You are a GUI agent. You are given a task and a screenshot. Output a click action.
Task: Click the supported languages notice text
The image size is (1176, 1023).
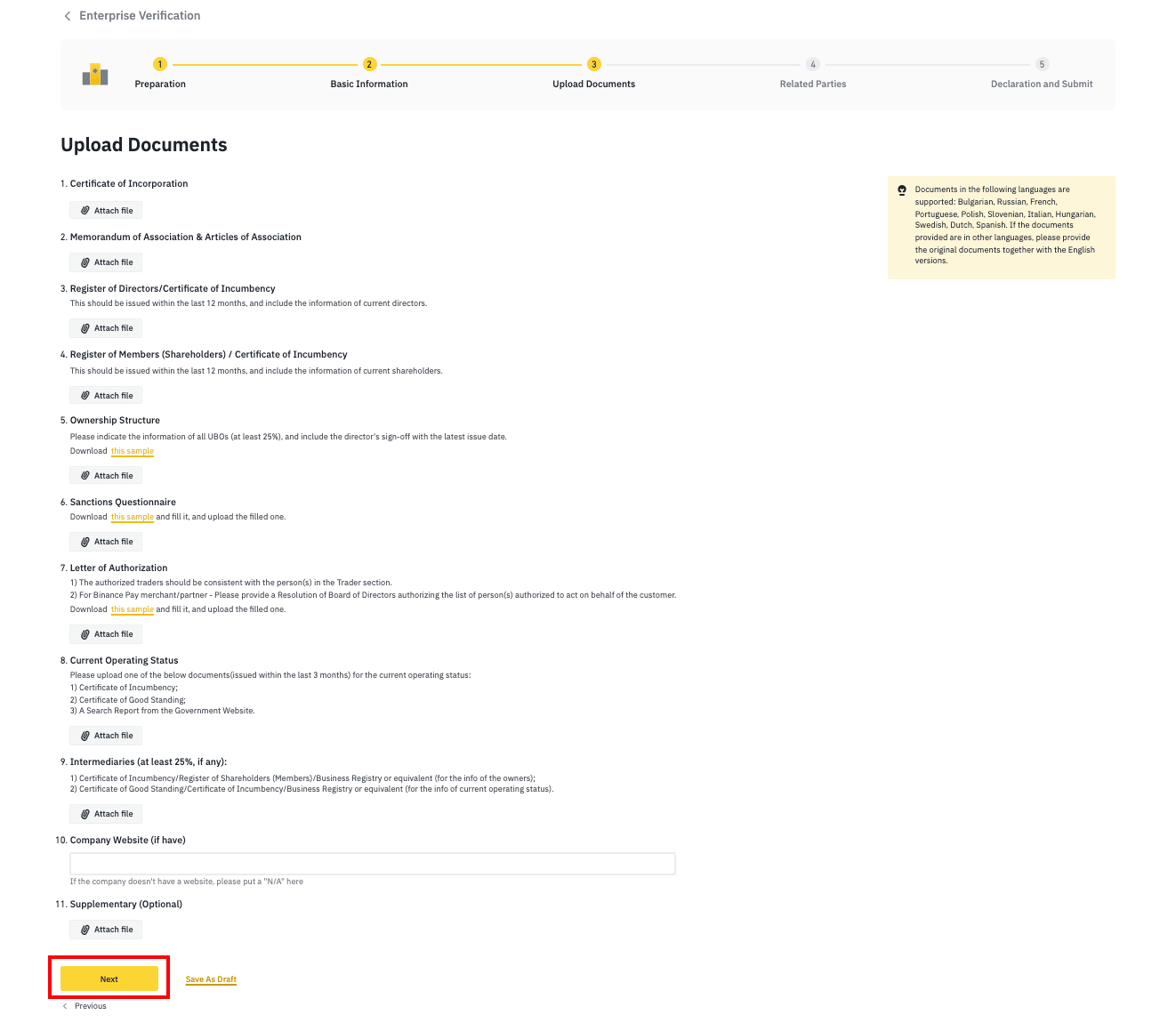[x=1006, y=225]
